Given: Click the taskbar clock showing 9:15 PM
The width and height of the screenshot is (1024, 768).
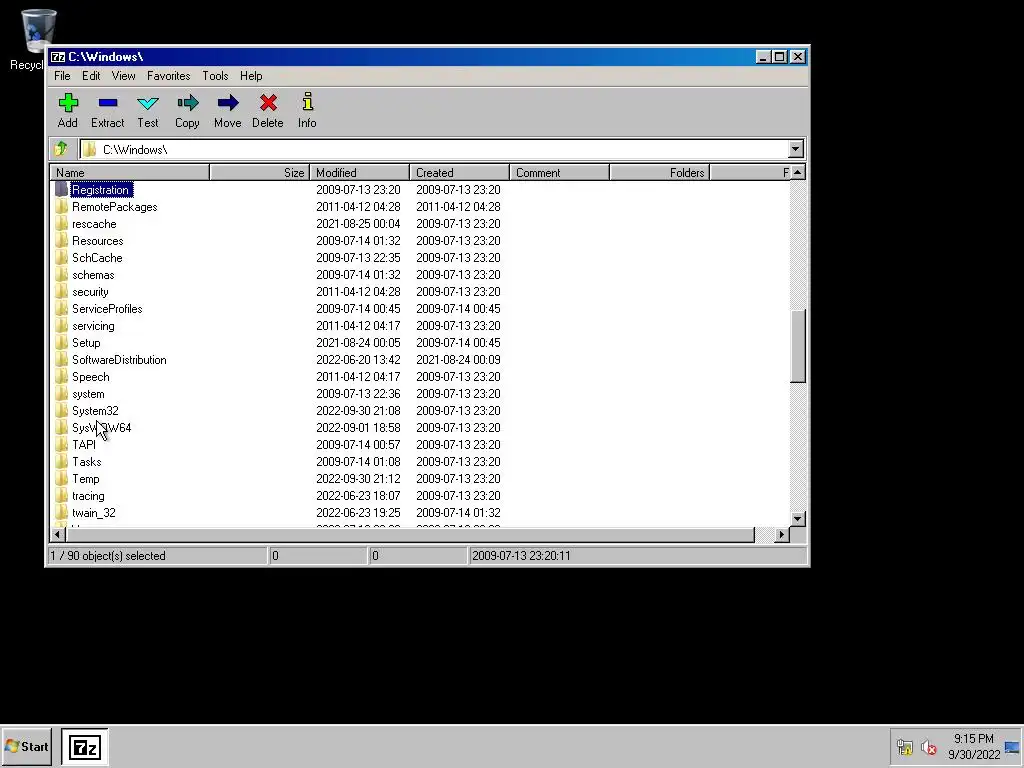Looking at the screenshot, I should [974, 739].
